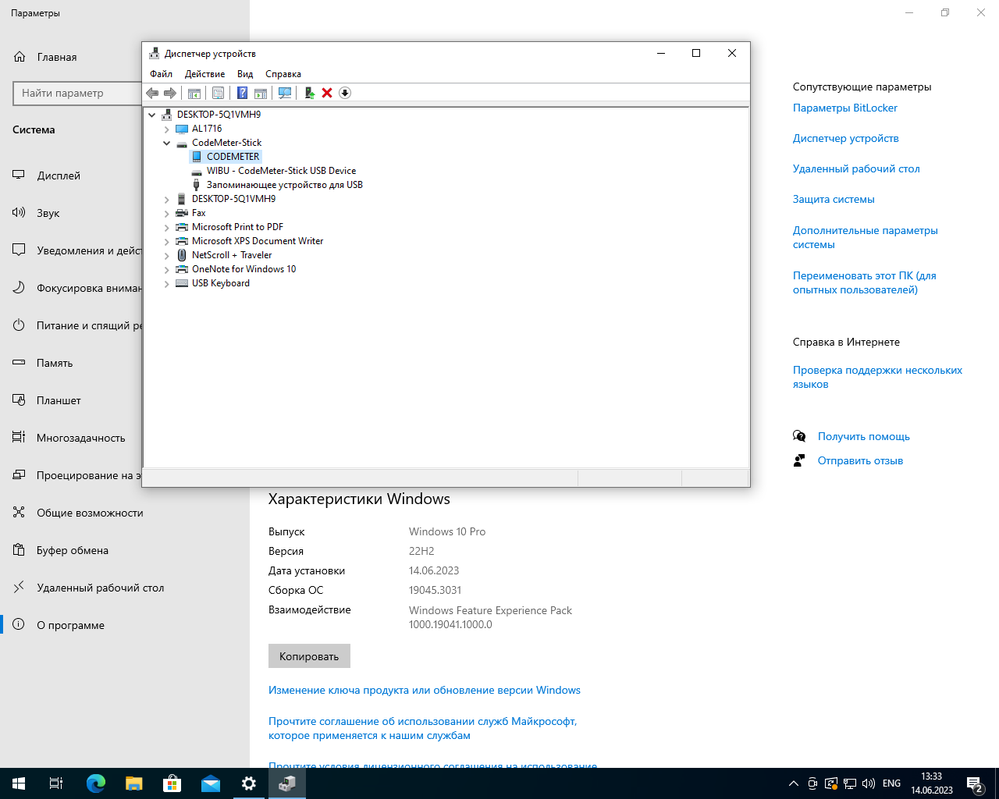
Task: Select the CODEMETER device entry
Action: click(x=233, y=157)
